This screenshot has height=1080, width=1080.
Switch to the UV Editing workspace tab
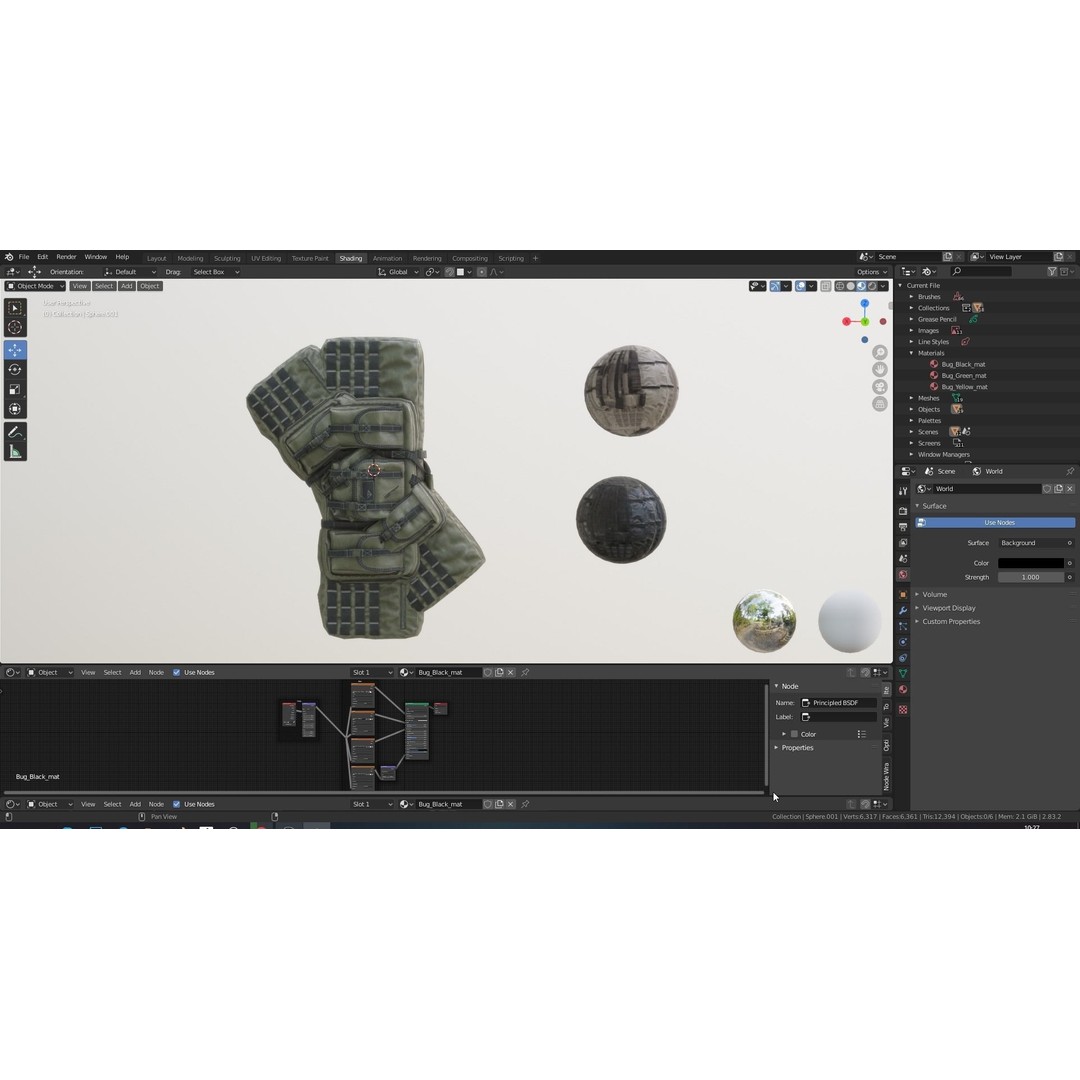(266, 258)
